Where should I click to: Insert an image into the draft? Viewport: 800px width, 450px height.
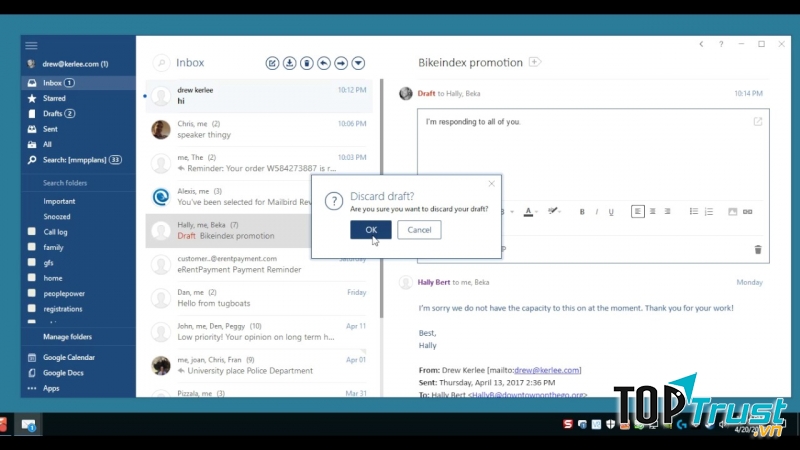(x=733, y=211)
